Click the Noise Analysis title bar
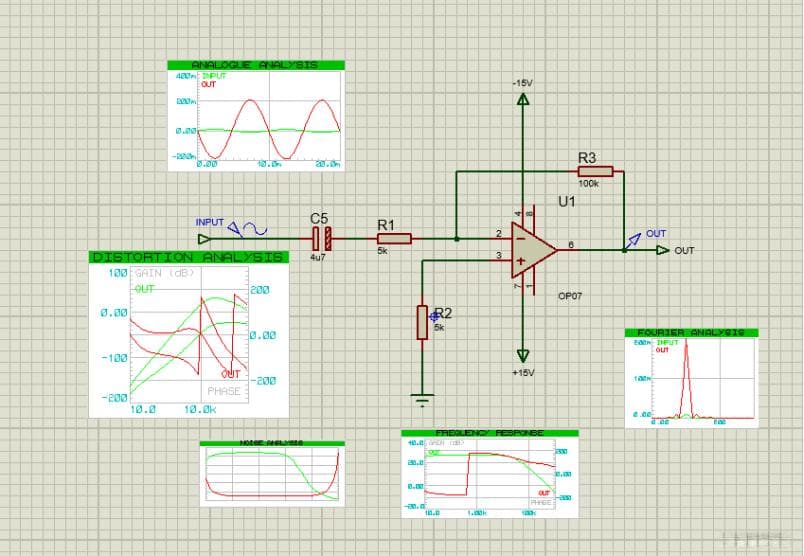 (x=272, y=443)
